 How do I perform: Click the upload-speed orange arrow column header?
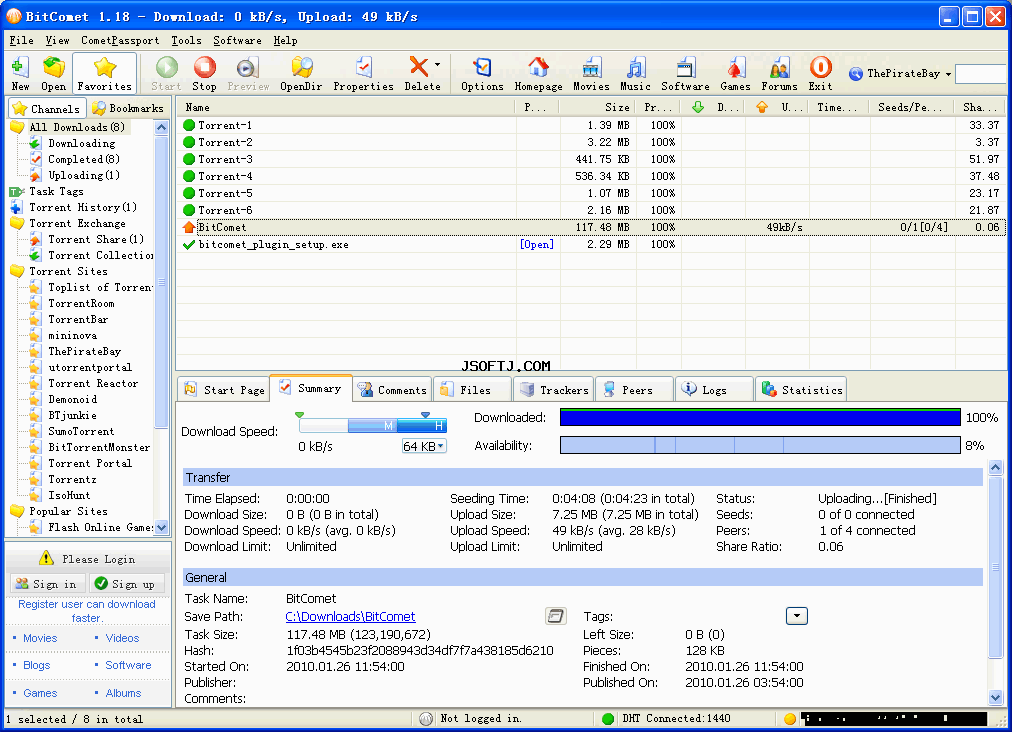(x=762, y=107)
